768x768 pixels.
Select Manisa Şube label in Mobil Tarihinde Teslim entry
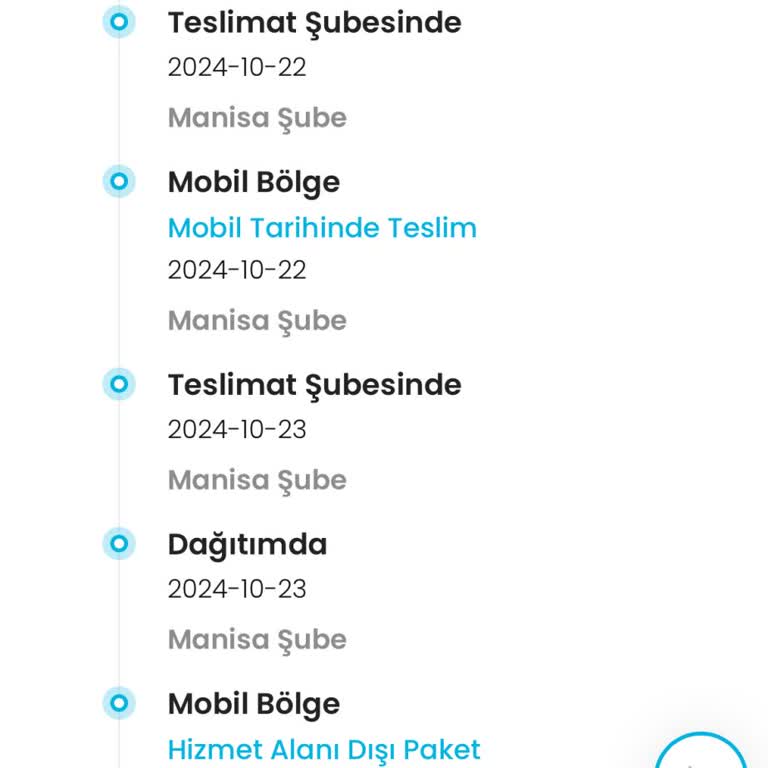[257, 321]
